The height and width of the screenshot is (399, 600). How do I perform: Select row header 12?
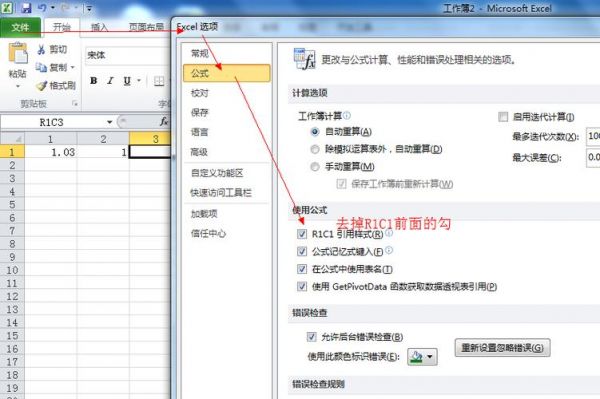pos(12,296)
